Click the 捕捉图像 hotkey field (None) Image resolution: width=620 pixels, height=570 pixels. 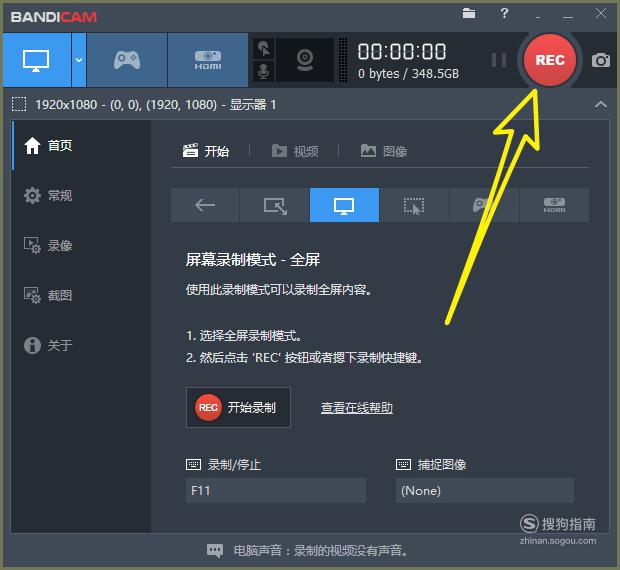point(485,491)
